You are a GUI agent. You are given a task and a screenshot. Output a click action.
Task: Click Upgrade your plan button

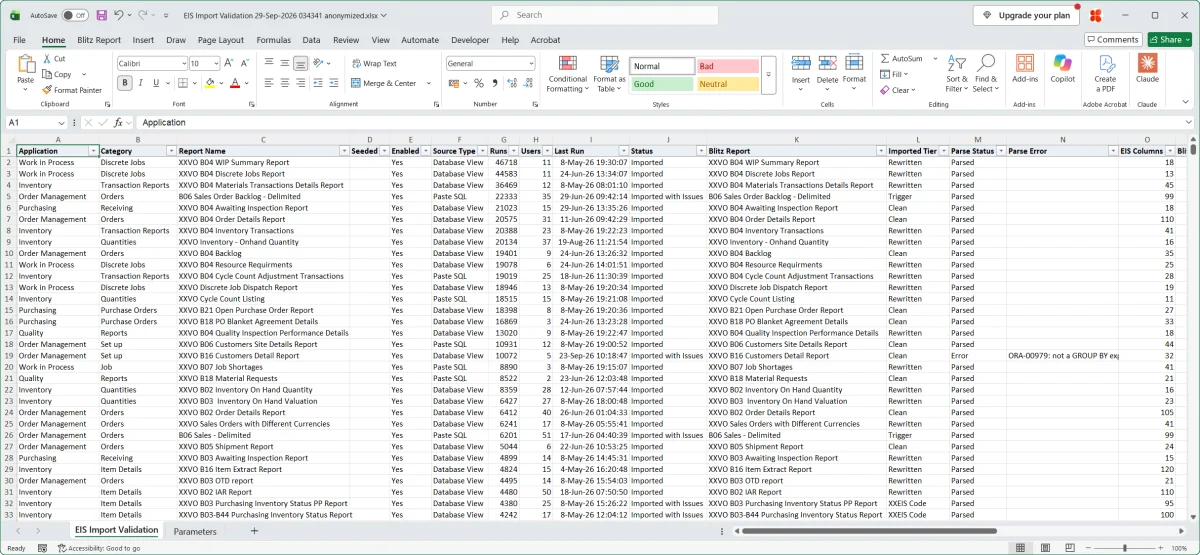(1026, 15)
